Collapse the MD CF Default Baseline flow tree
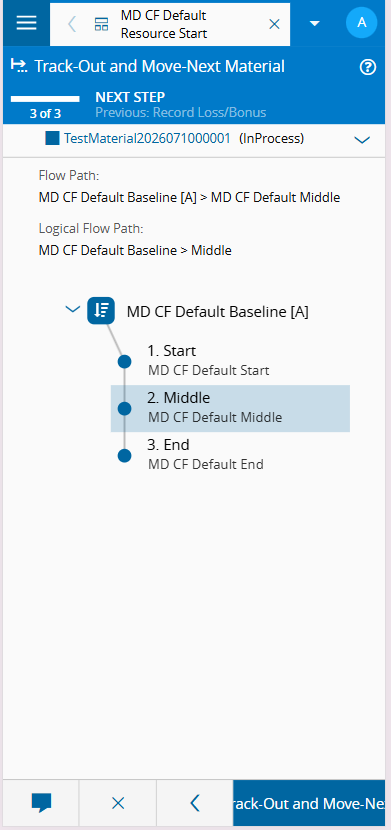 [x=72, y=309]
